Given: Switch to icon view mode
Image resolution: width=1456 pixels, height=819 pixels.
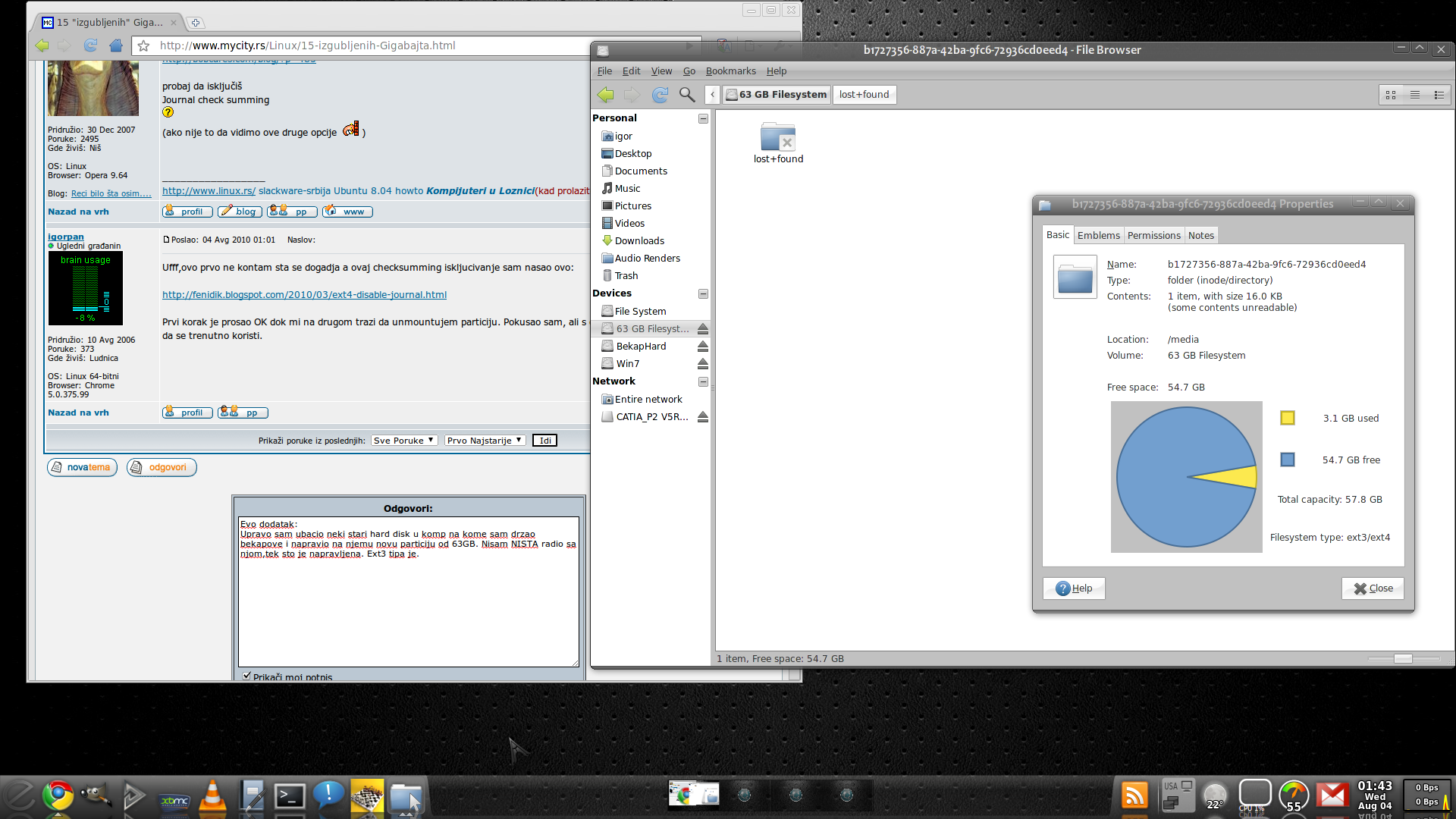Looking at the screenshot, I should click(1391, 95).
